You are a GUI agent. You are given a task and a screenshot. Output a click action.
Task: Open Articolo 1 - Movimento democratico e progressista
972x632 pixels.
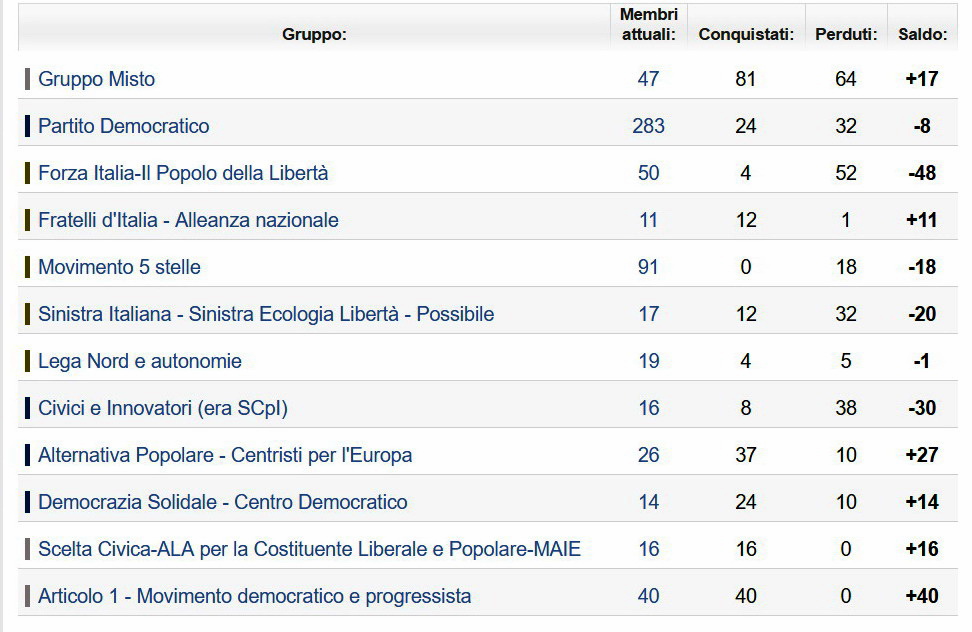(255, 596)
